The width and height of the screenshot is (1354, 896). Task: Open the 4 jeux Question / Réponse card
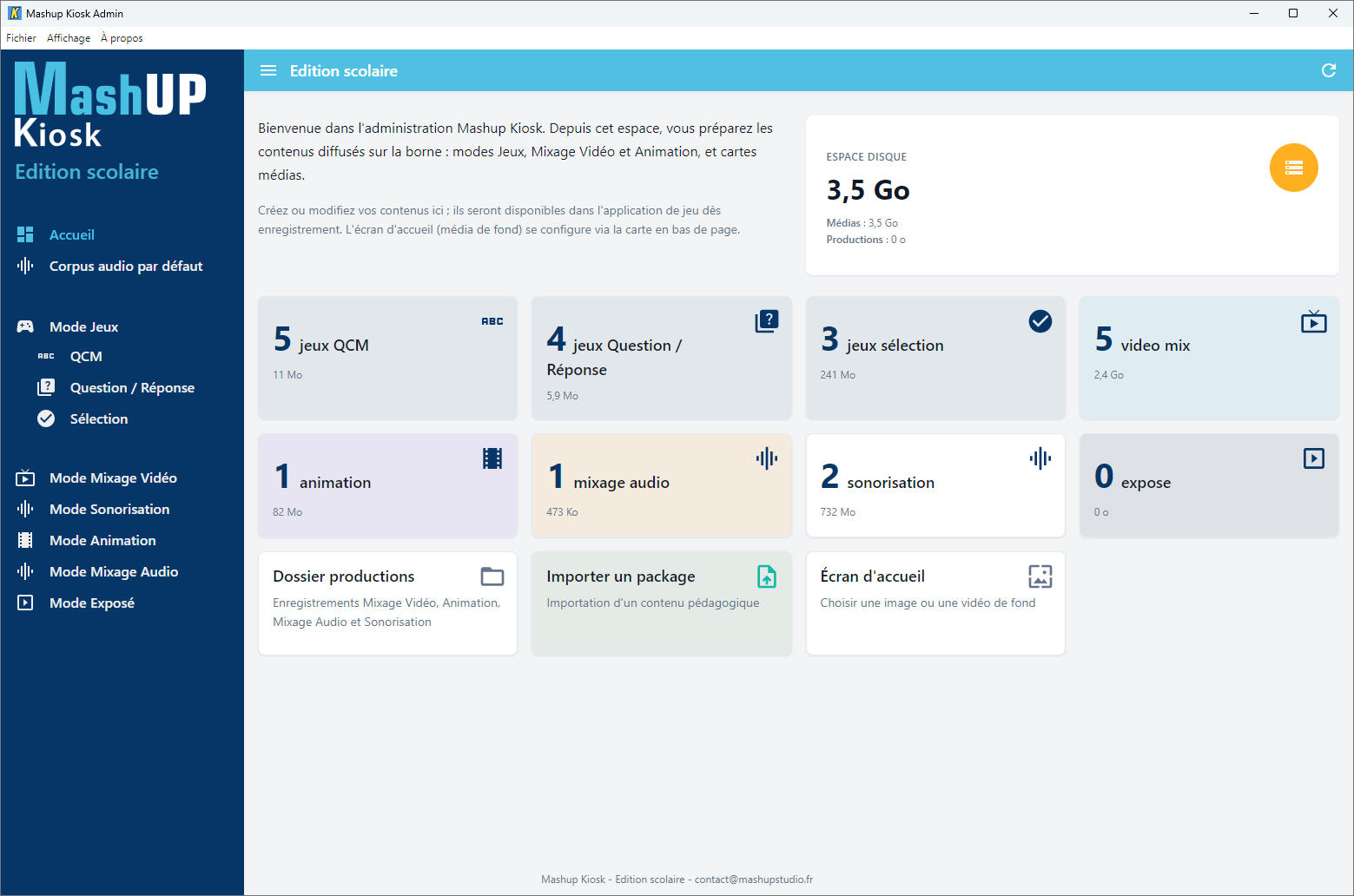pyautogui.click(x=662, y=358)
